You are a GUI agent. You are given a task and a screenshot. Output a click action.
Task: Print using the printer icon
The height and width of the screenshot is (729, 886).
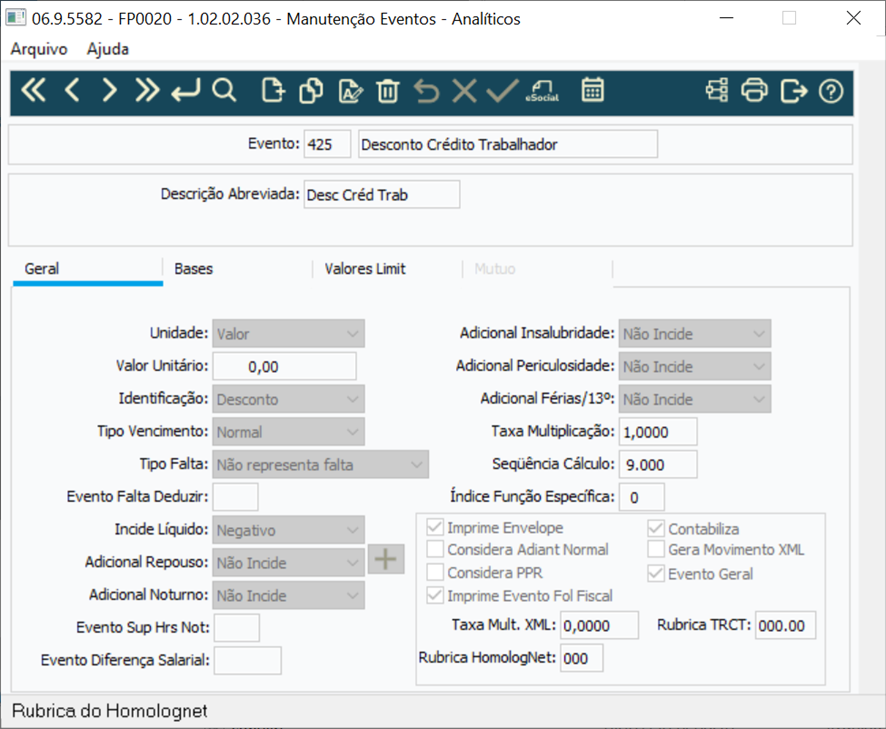(754, 90)
